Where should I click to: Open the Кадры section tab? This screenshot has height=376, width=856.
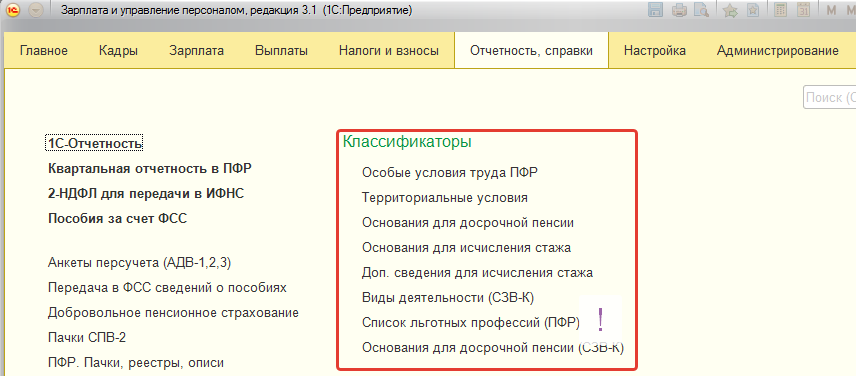tap(118, 51)
